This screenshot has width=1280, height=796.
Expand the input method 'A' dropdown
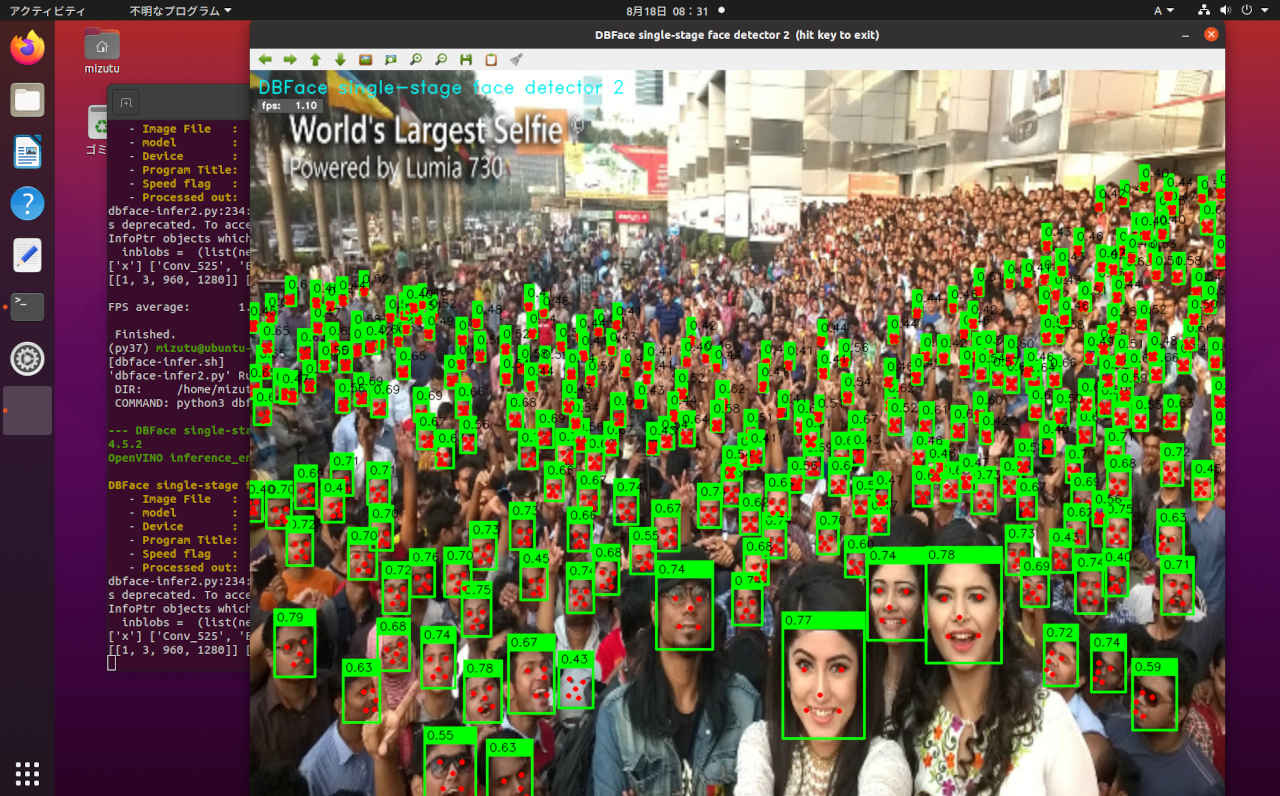point(1164,10)
